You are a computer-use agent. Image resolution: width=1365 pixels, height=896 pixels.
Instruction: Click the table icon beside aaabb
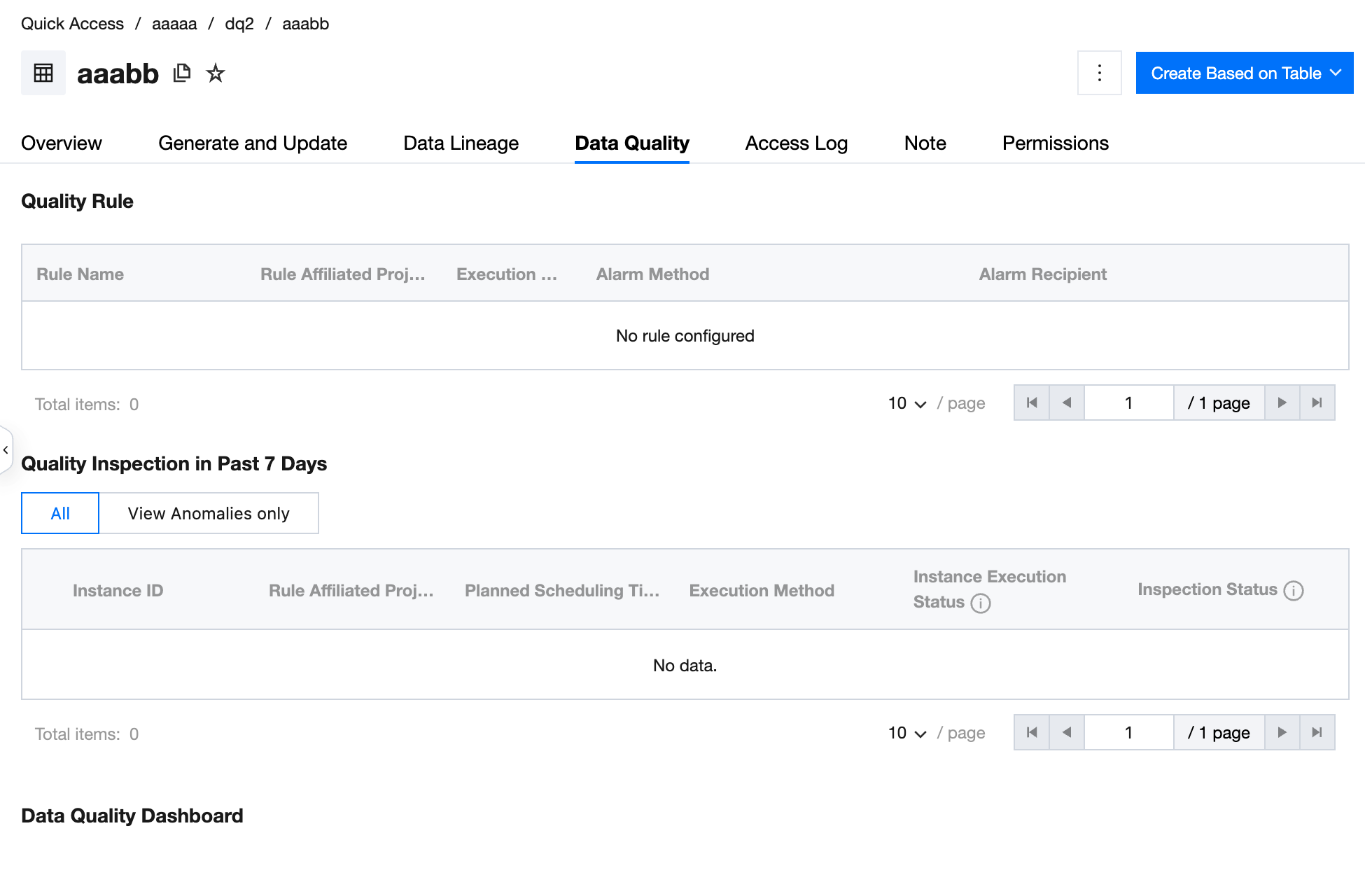click(x=43, y=73)
